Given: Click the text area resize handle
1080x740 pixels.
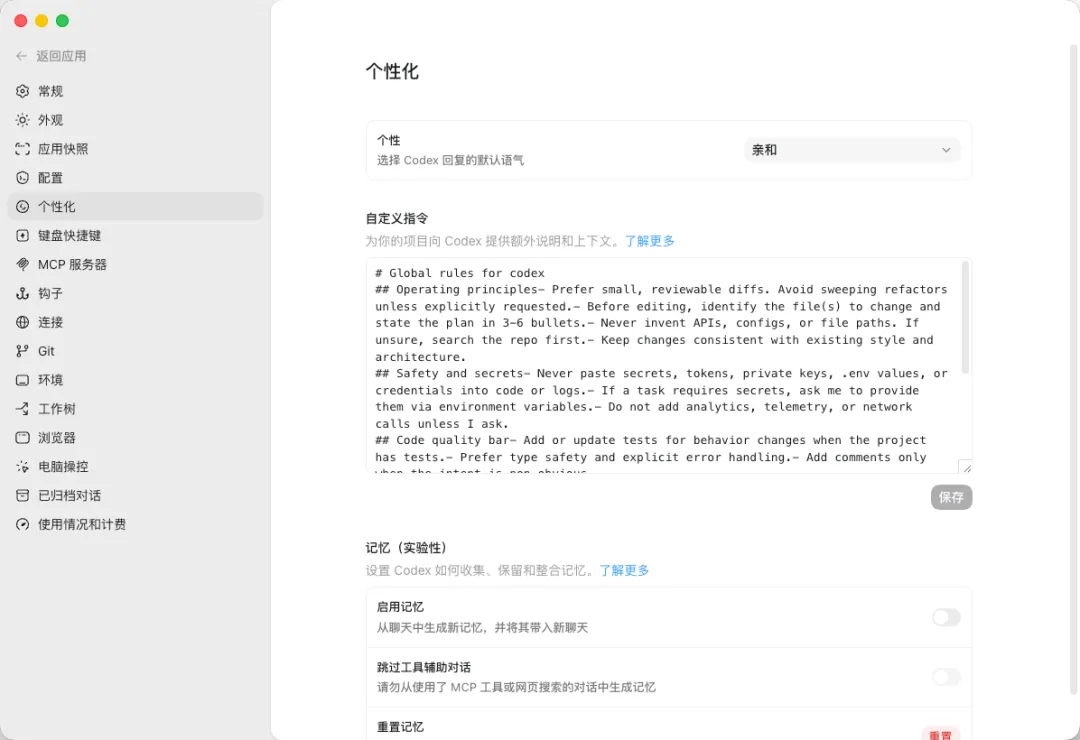Looking at the screenshot, I should pyautogui.click(x=966, y=466).
